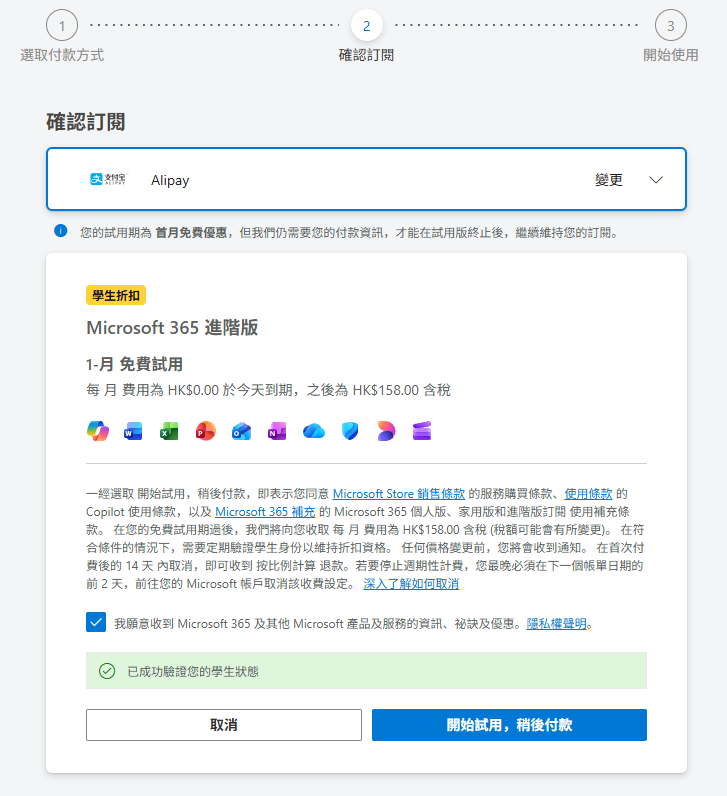This screenshot has height=796, width=727.
Task: Open the Microsoft Store 銷售條款 link
Action: (399, 493)
